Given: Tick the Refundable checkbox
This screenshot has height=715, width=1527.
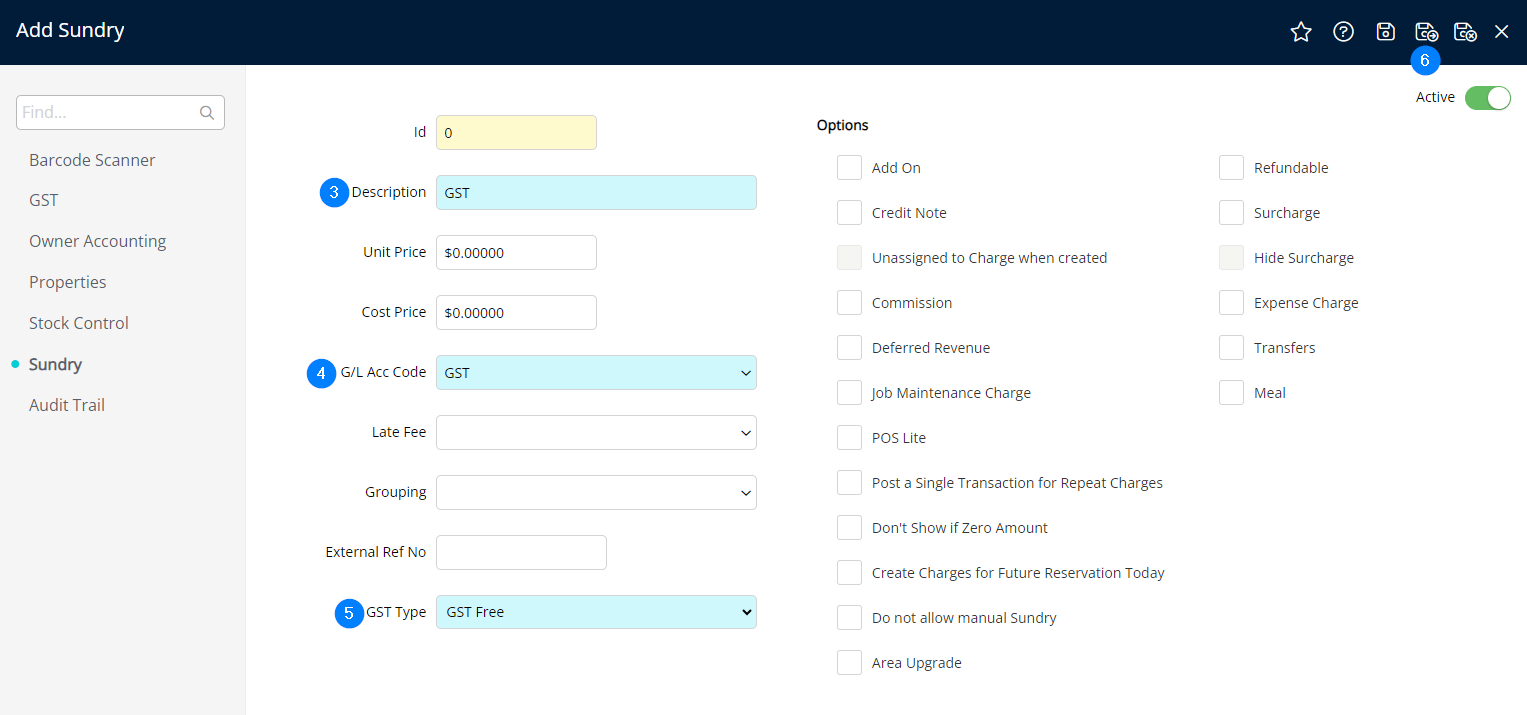Looking at the screenshot, I should point(1231,168).
